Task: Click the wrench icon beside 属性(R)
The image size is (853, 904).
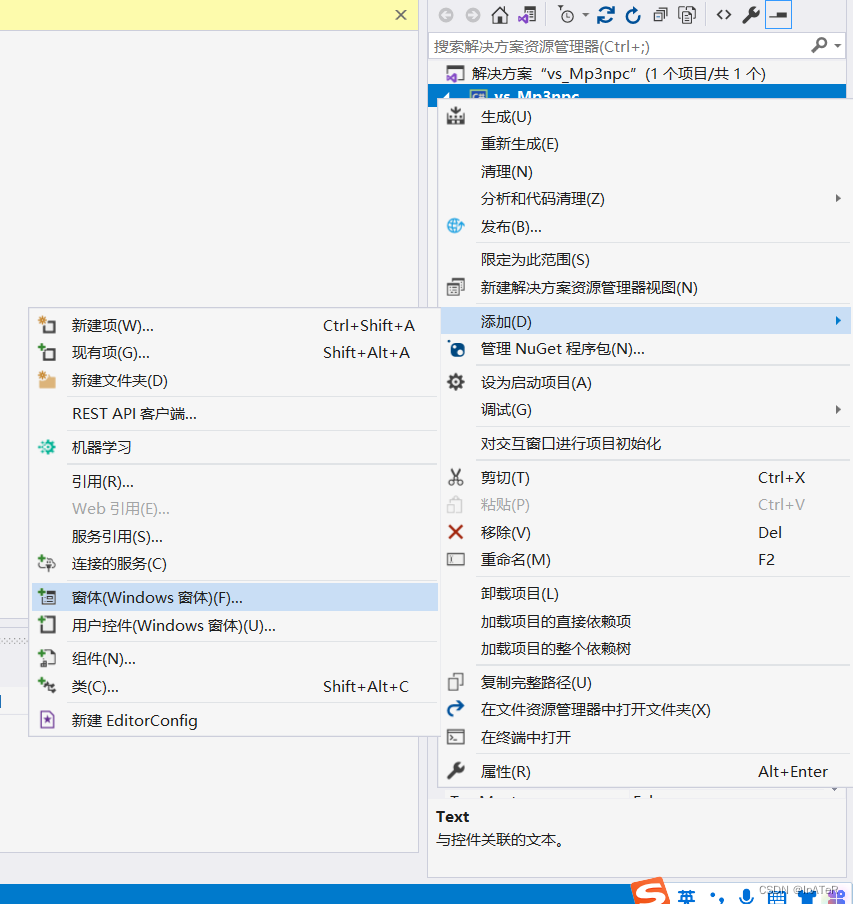Action: 456,771
